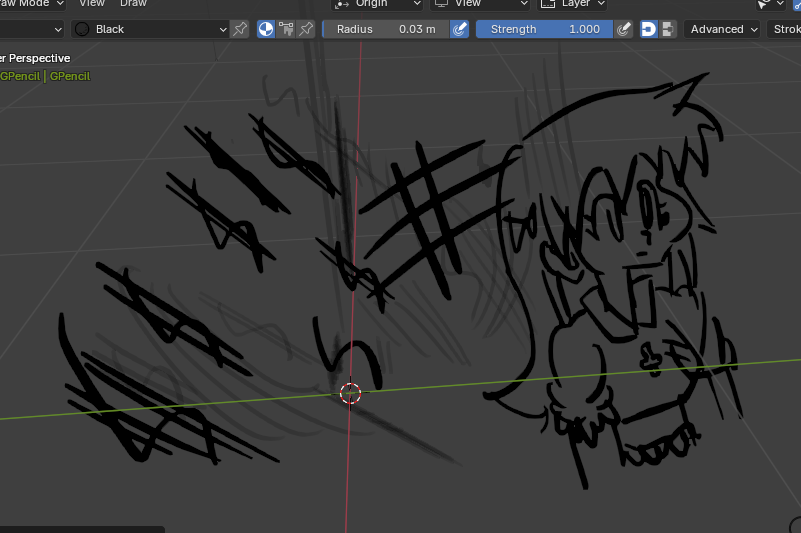Open the Stroke settings dropdown
This screenshot has width=801, height=533.
(x=784, y=29)
